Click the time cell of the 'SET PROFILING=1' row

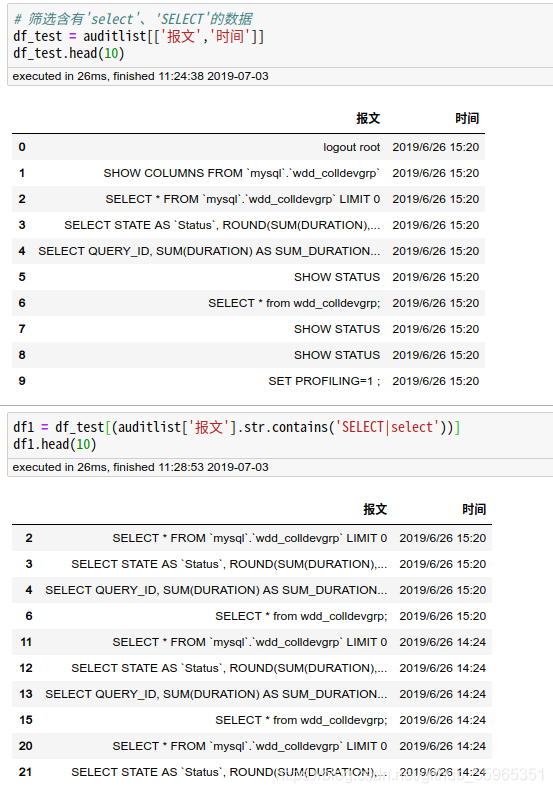[436, 381]
